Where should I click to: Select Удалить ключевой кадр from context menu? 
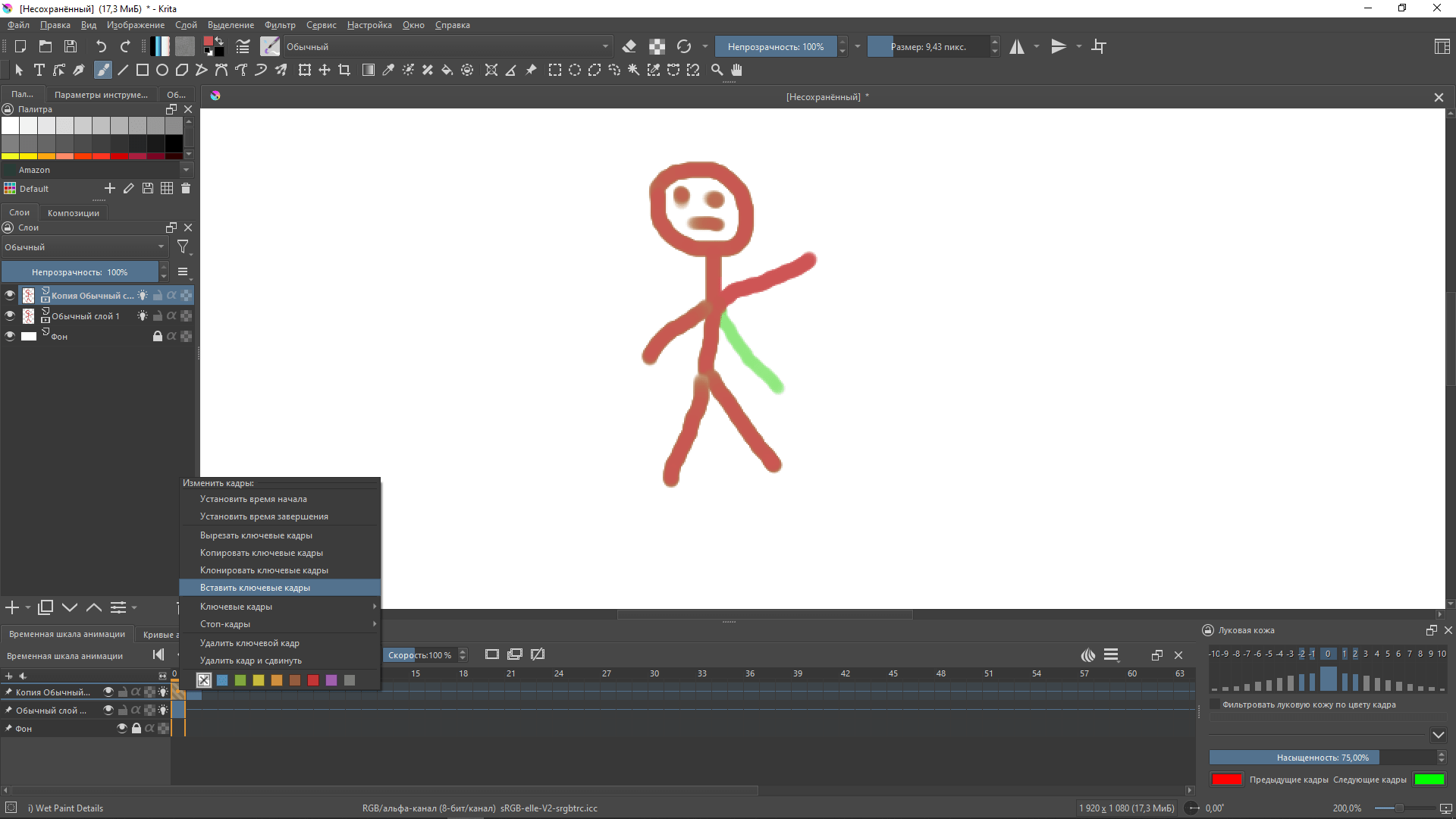249,642
